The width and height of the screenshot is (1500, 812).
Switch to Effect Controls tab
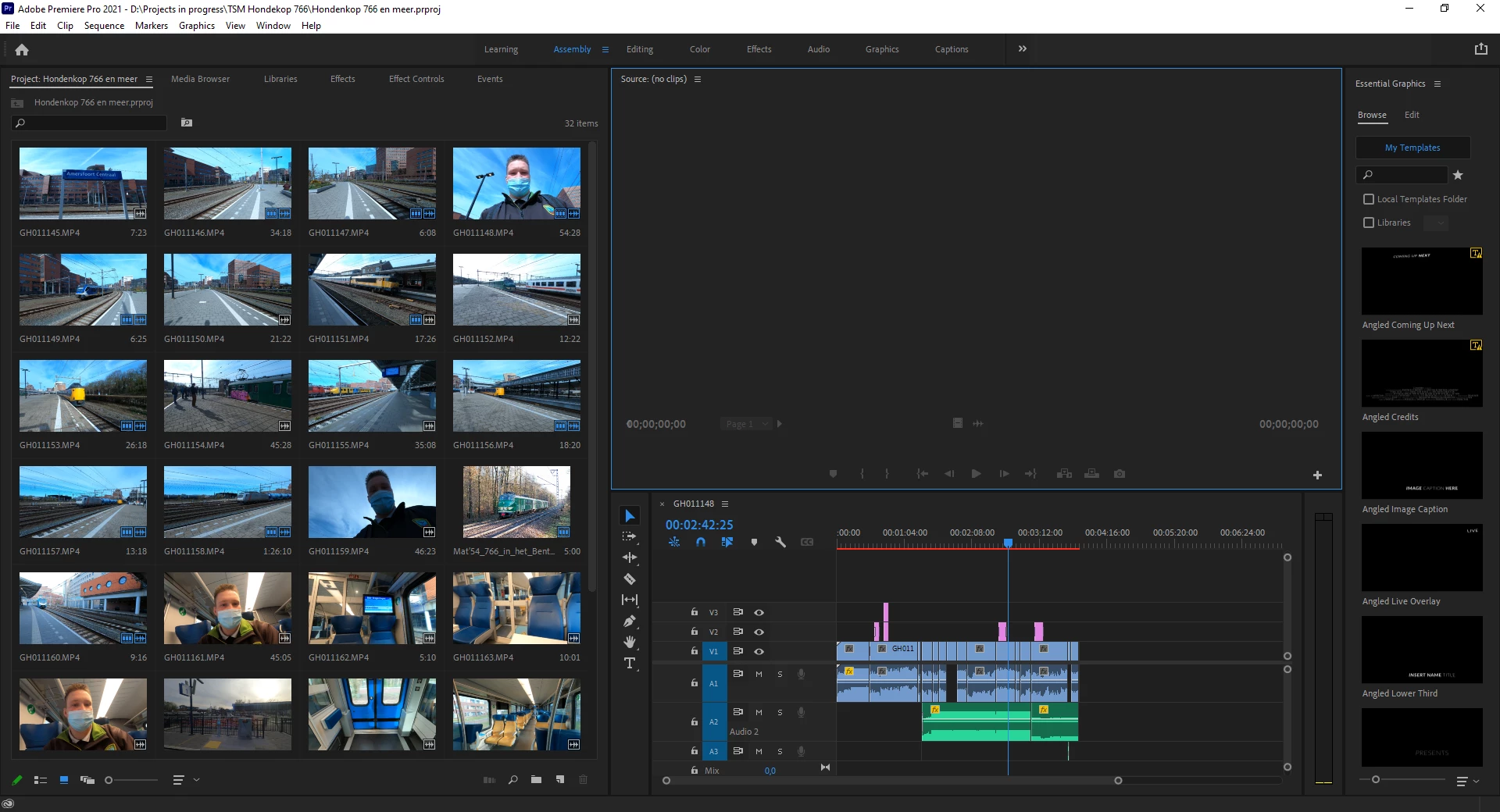(416, 79)
